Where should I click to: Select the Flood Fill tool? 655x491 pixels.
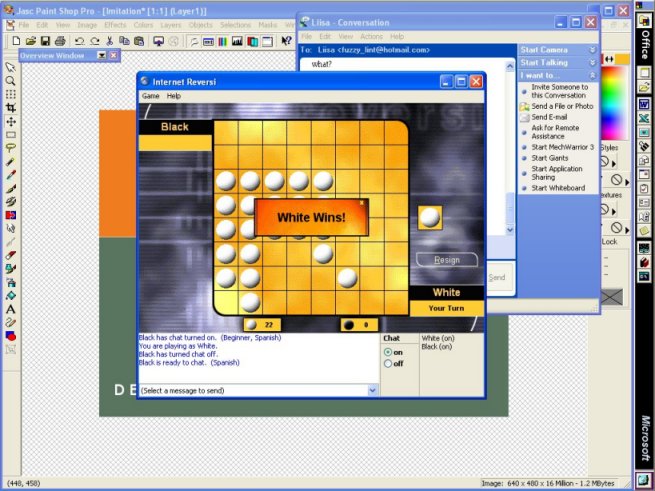(10, 295)
